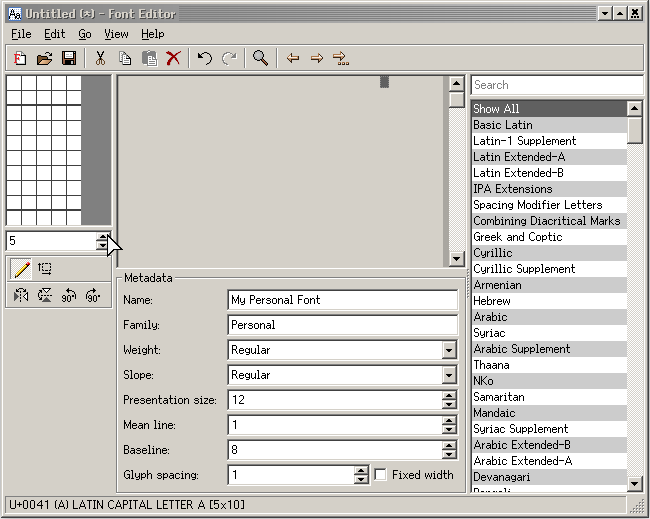Viewport: 650px width, 519px height.
Task: Select the pencil draw tool
Action: [21, 269]
